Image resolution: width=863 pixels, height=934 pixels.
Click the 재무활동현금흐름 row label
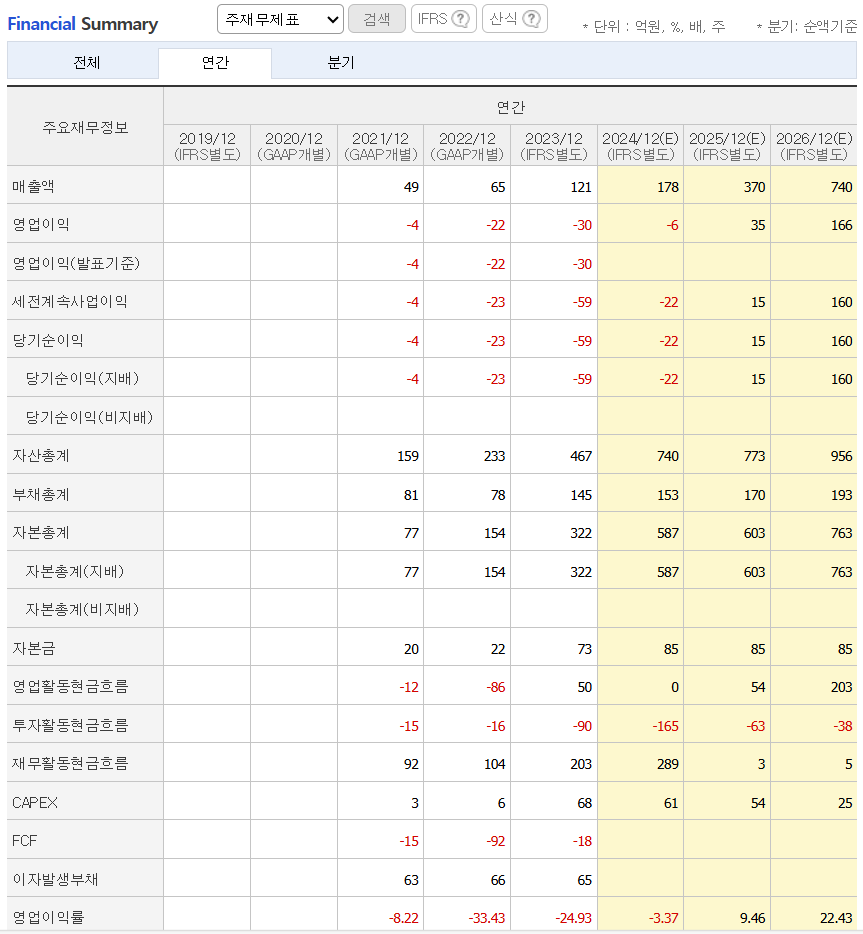[x=70, y=763]
